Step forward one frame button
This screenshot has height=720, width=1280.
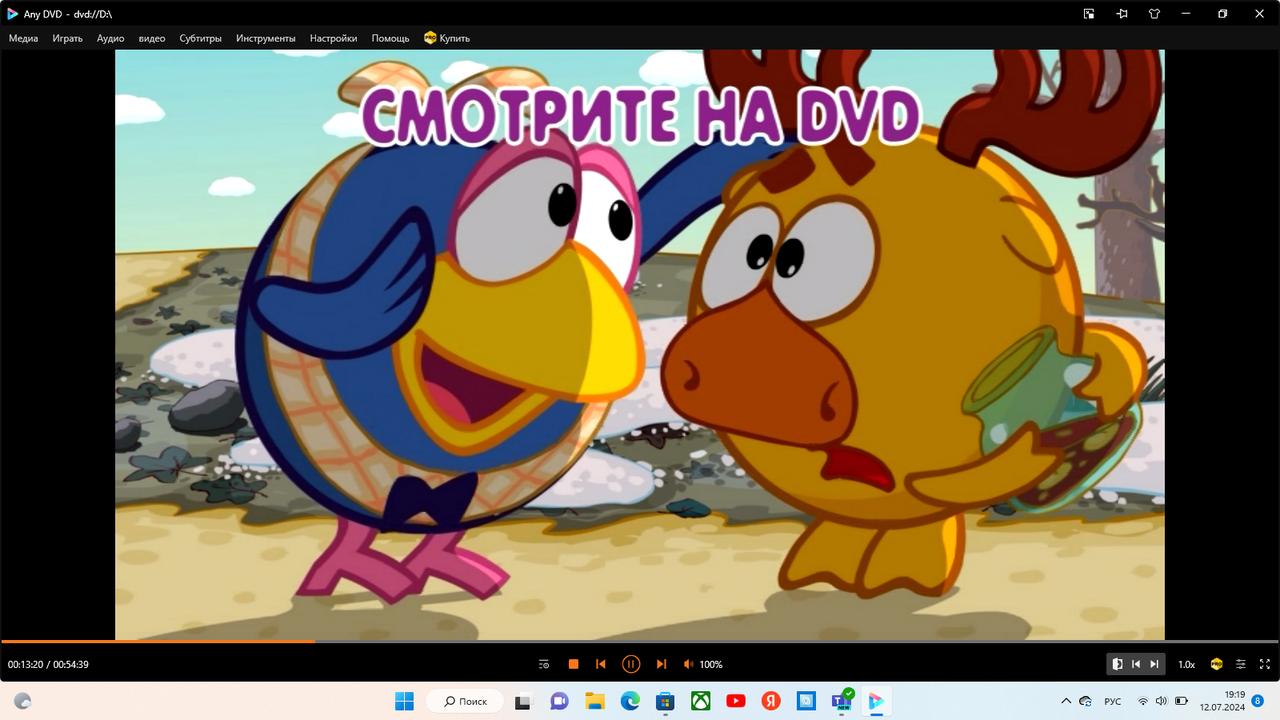(x=1154, y=664)
